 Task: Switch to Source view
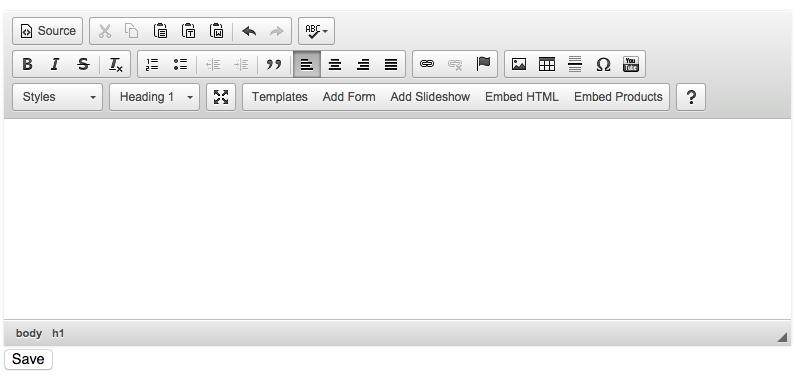coord(47,31)
